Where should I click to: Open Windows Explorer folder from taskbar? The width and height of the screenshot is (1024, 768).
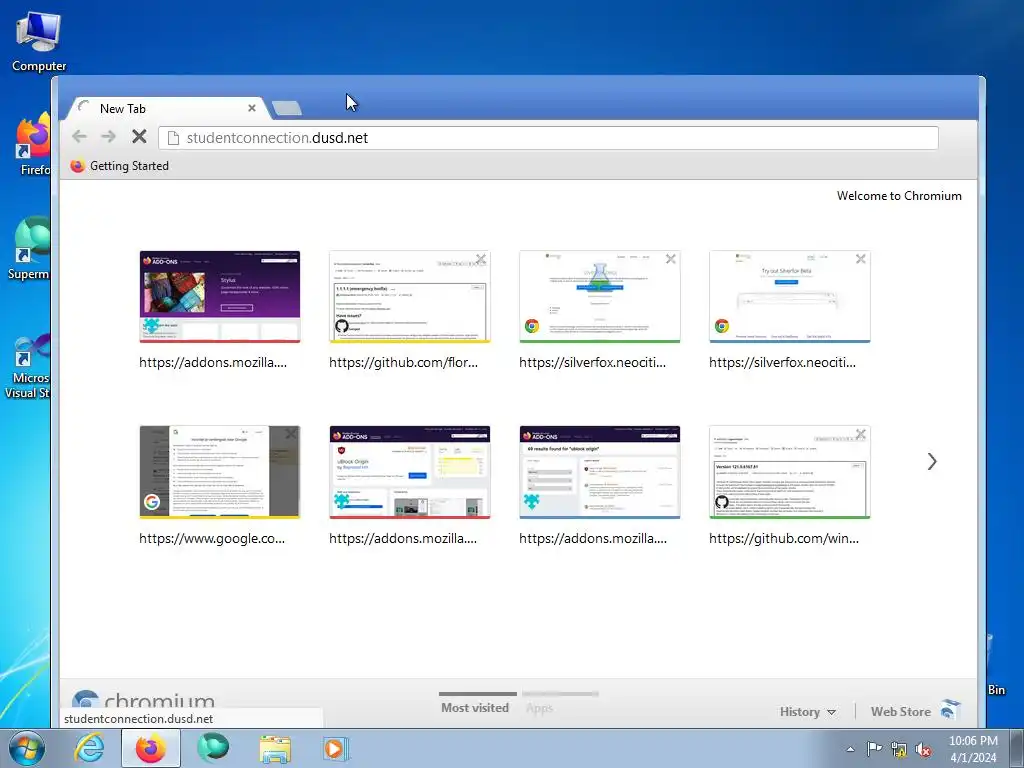coord(275,748)
